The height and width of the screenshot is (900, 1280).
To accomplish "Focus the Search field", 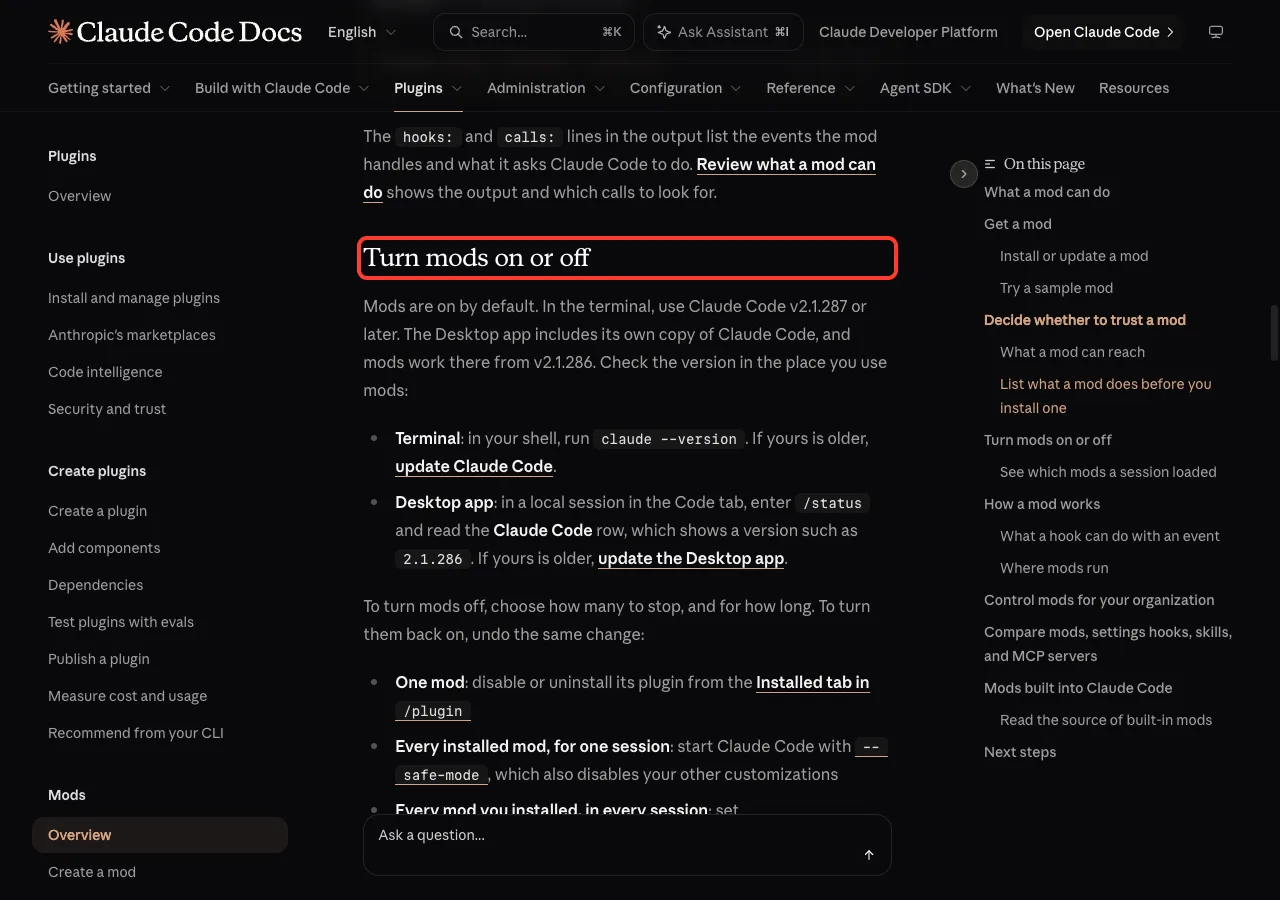I will point(534,32).
